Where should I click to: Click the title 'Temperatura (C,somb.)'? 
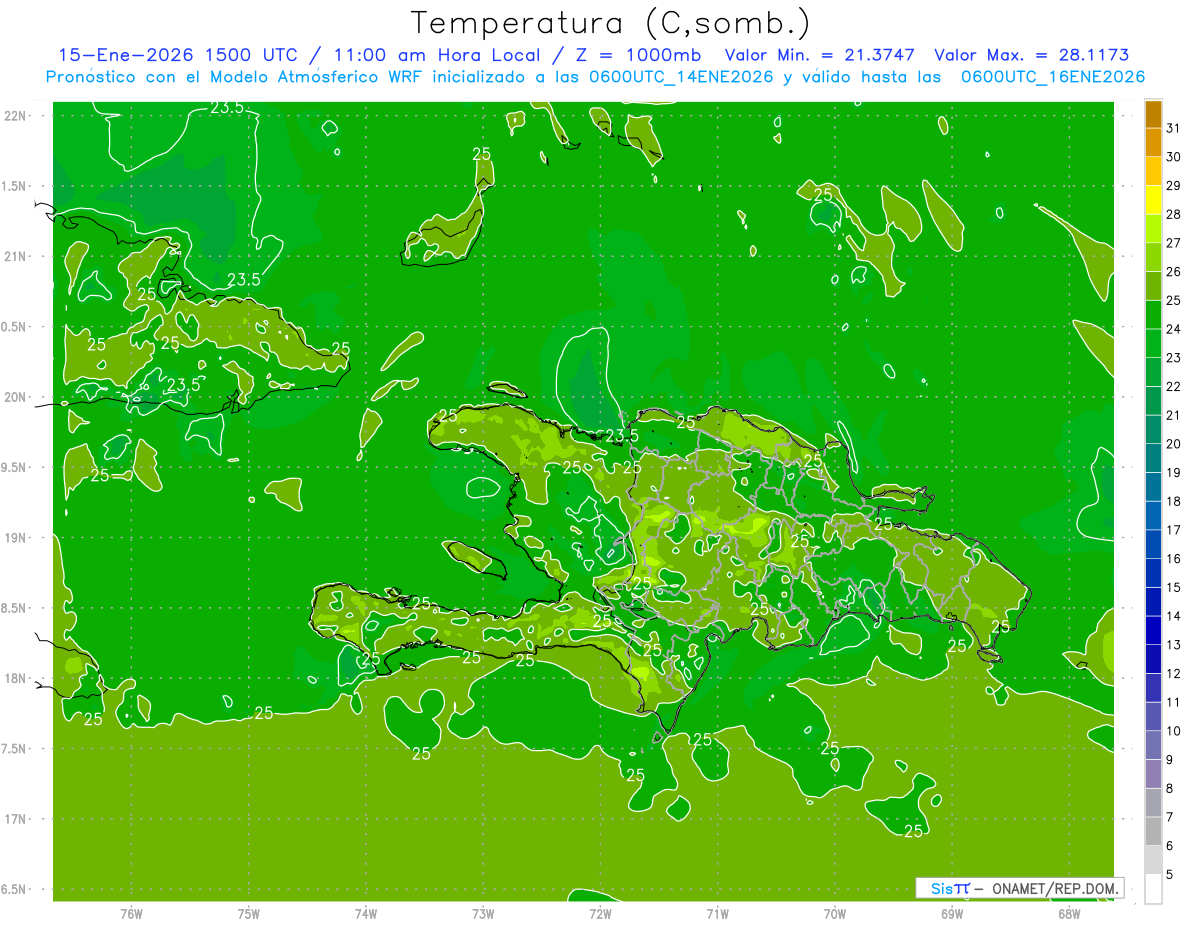[x=611, y=23]
